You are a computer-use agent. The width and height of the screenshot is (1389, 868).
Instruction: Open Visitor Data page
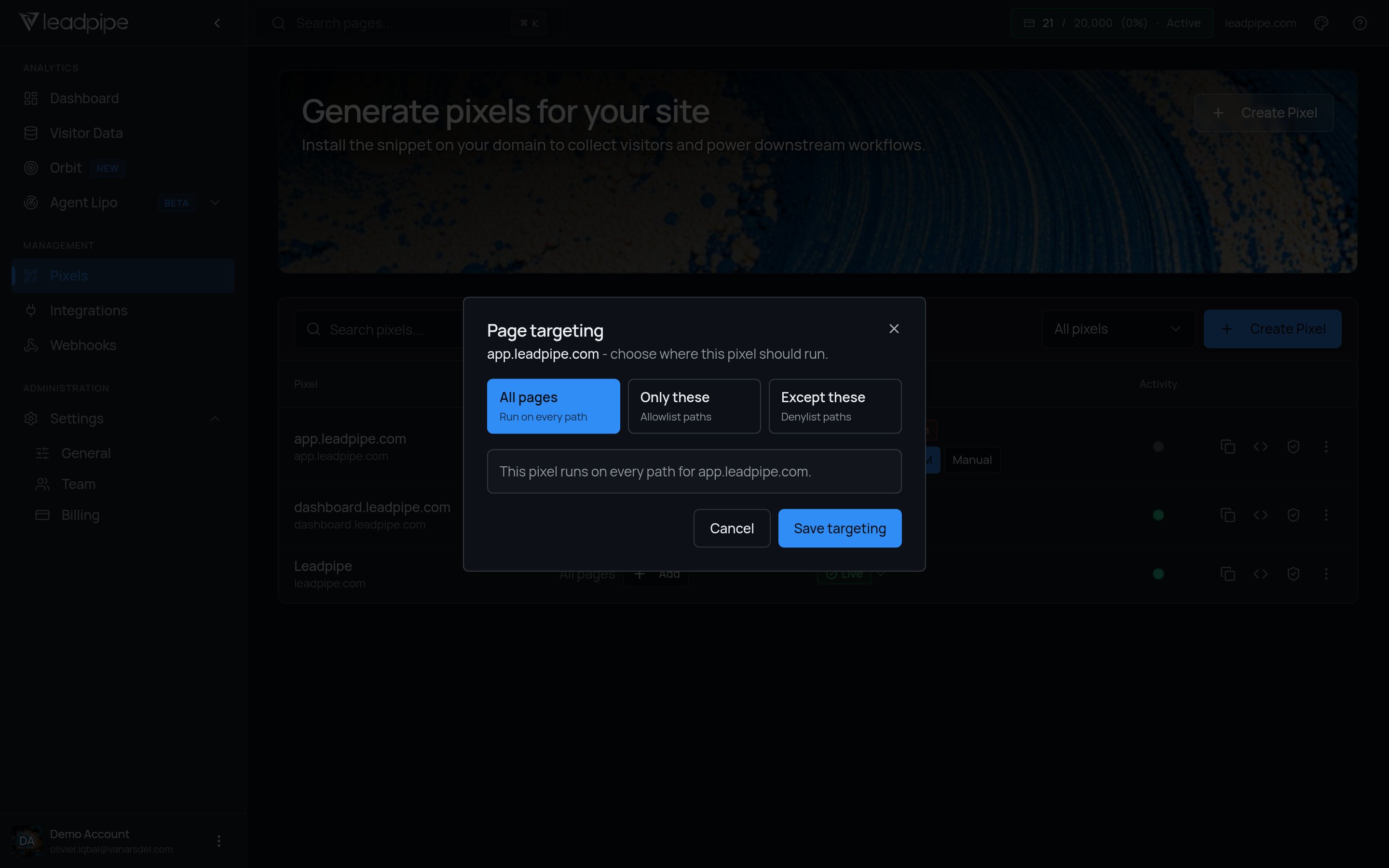tap(123, 133)
